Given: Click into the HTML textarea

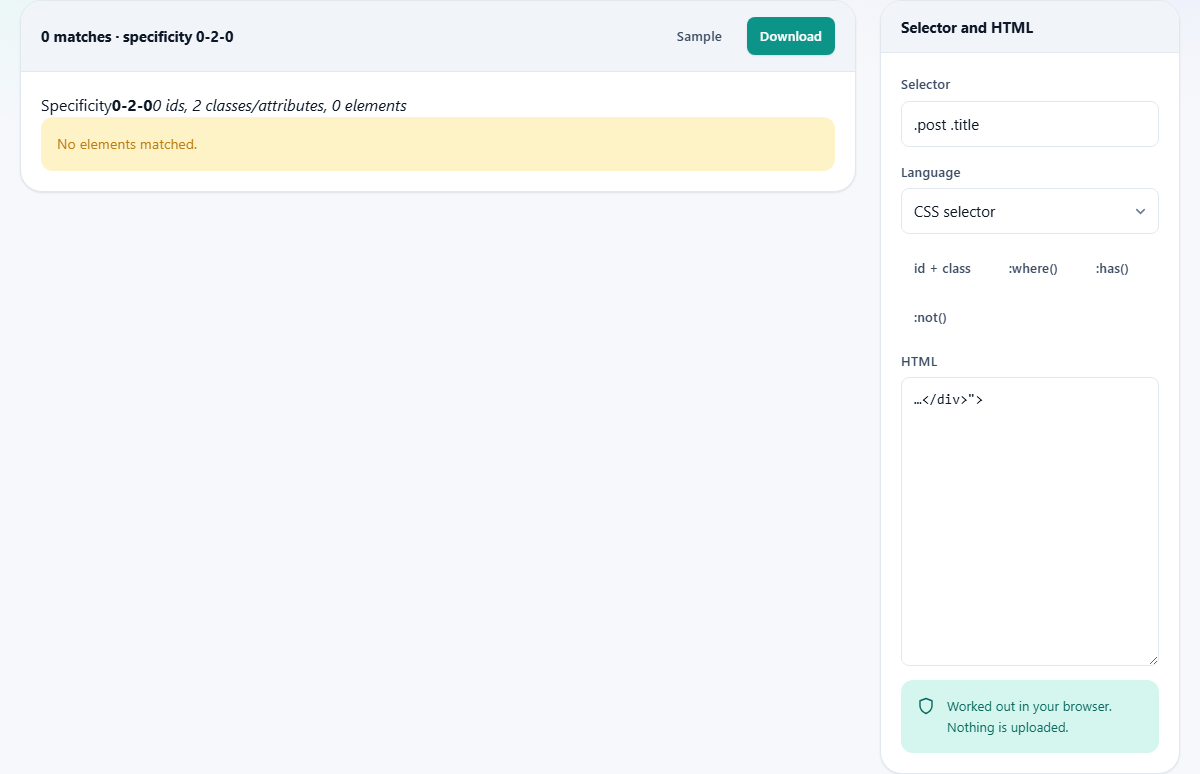Looking at the screenshot, I should [1030, 521].
